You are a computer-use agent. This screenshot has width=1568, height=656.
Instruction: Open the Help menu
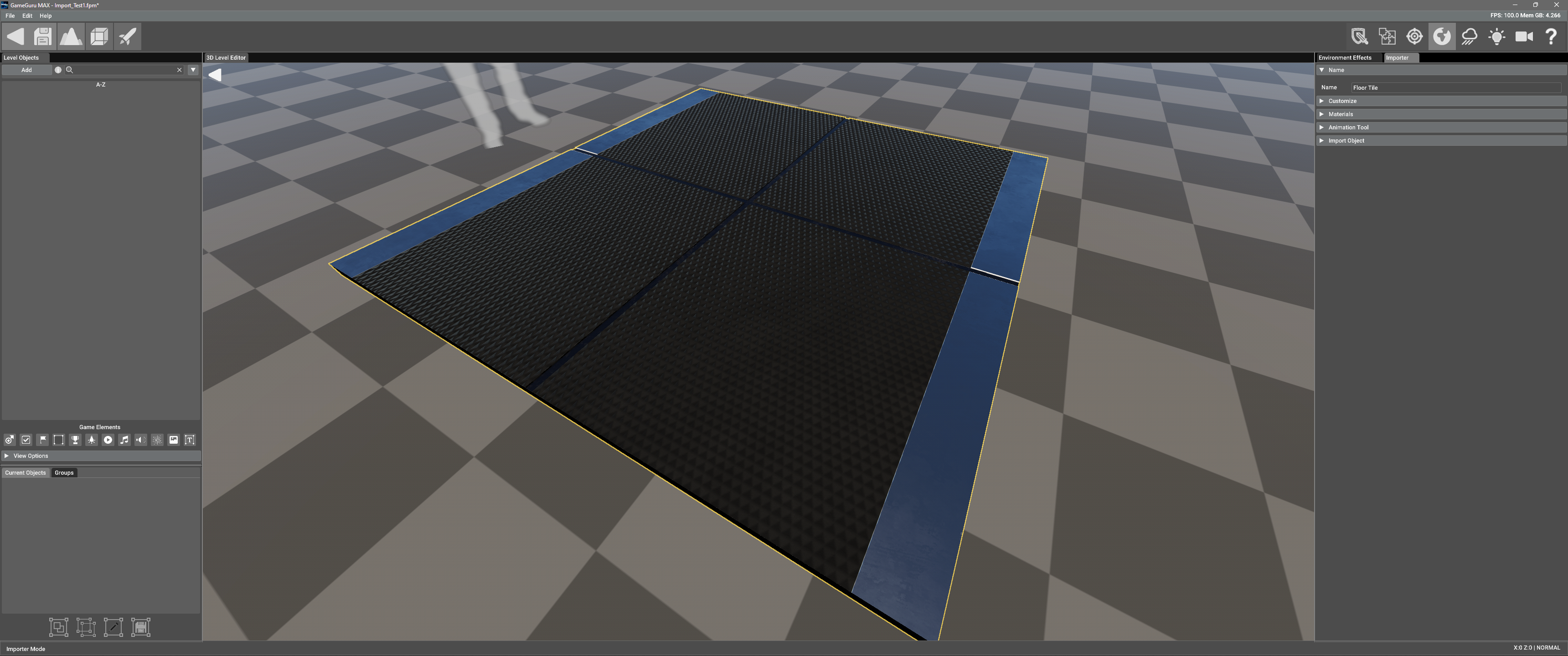pos(46,16)
